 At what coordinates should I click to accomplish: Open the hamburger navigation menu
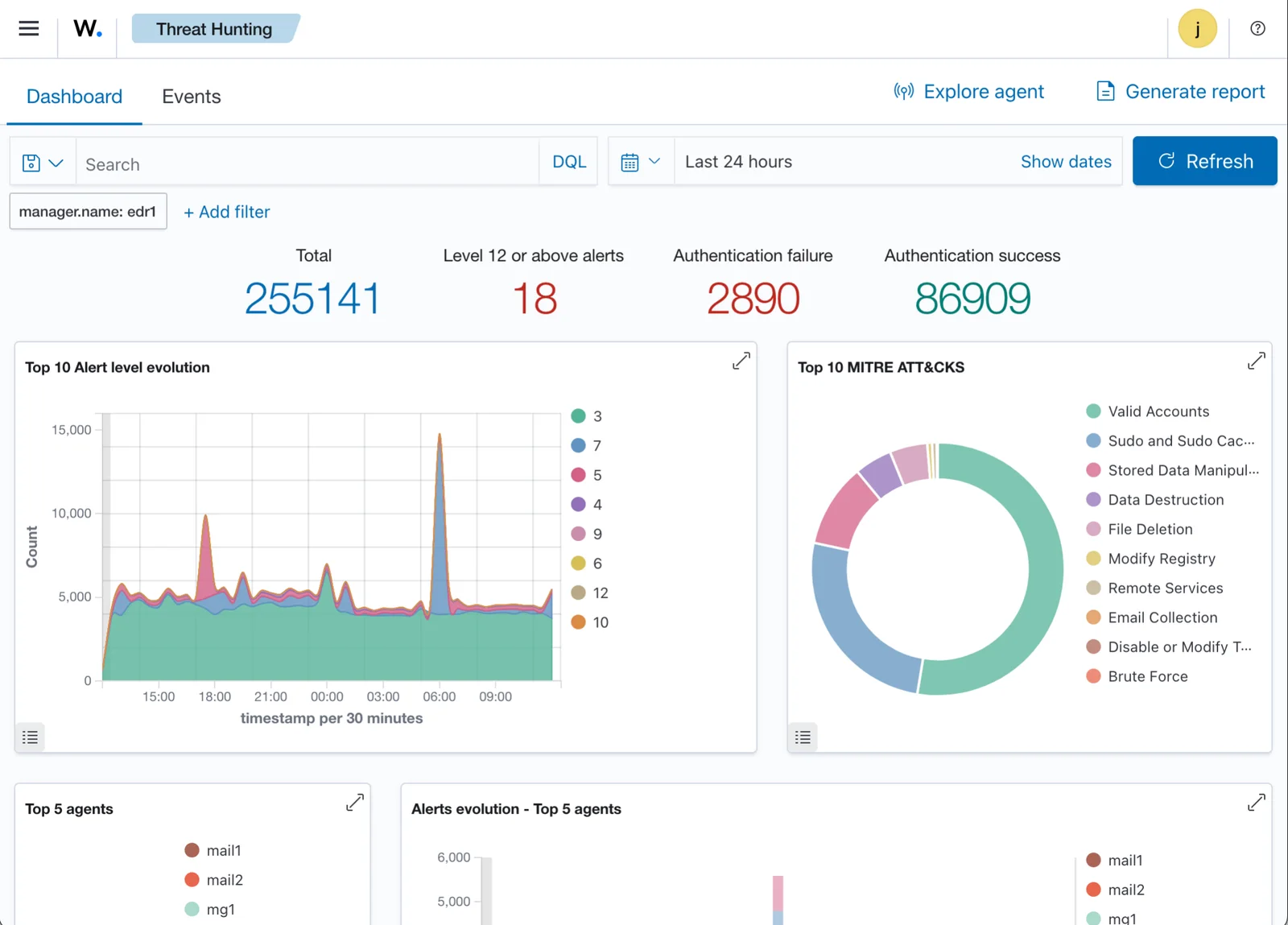click(x=29, y=29)
